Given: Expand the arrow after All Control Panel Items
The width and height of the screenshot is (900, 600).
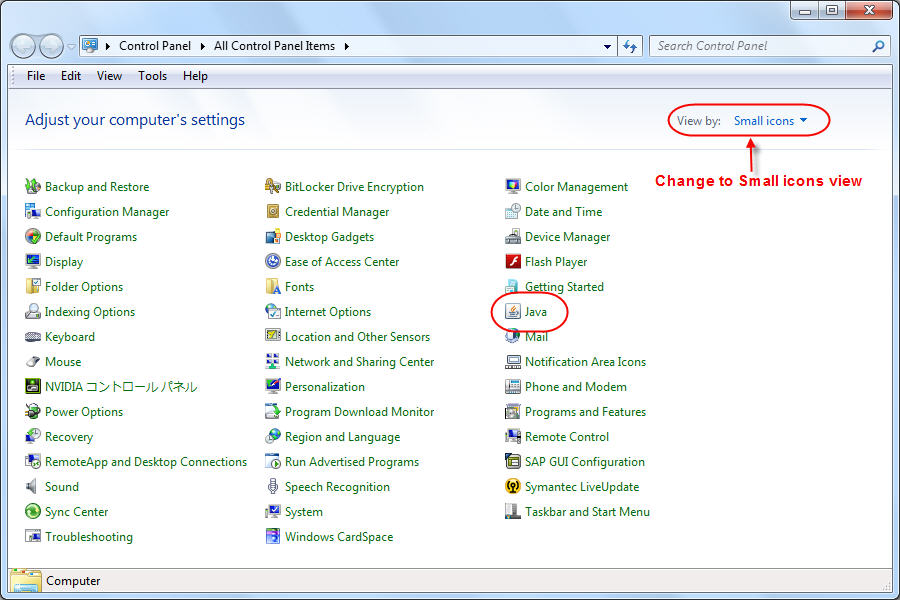Looking at the screenshot, I should click(347, 46).
